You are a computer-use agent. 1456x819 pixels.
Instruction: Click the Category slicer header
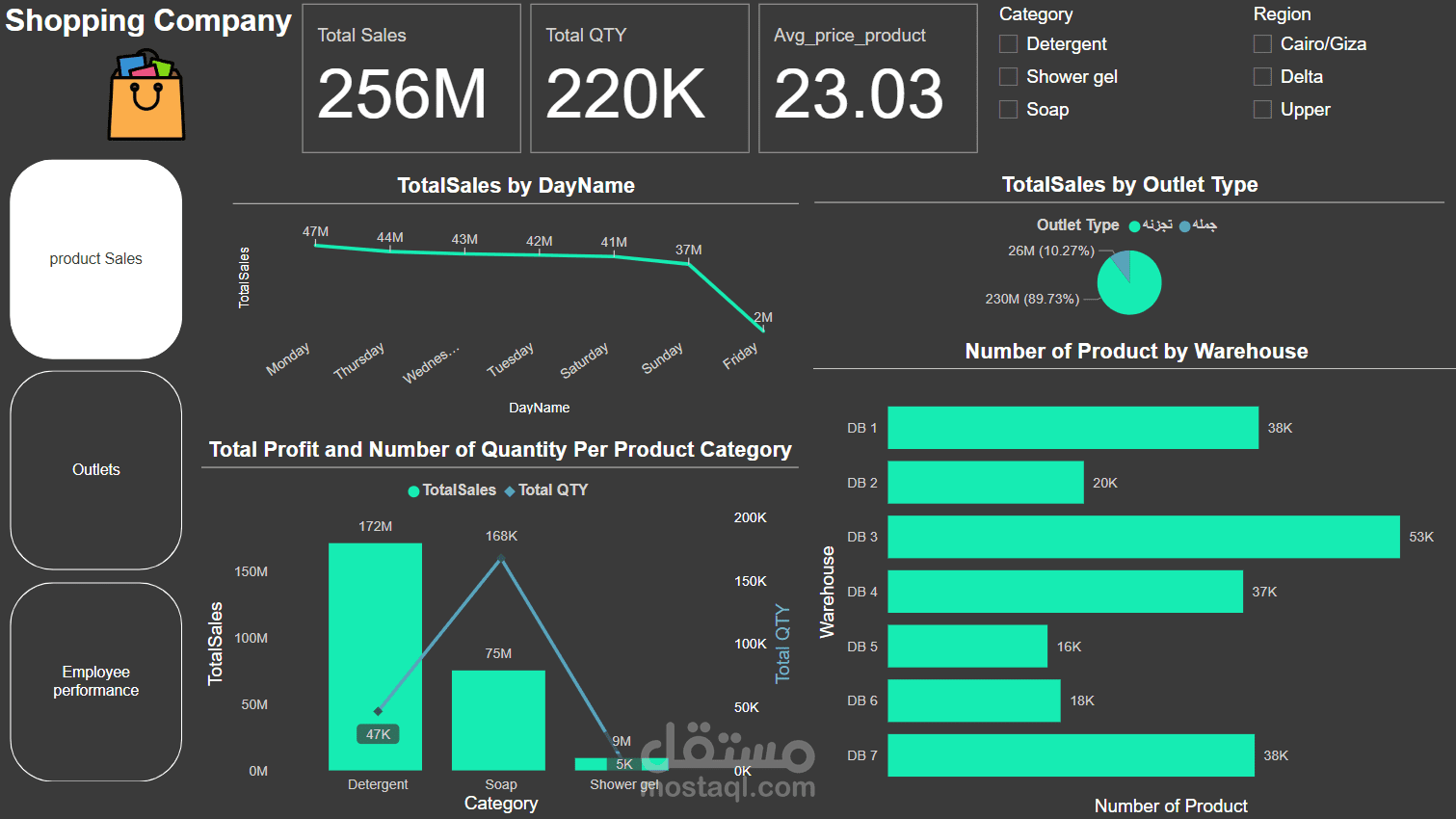(1036, 13)
